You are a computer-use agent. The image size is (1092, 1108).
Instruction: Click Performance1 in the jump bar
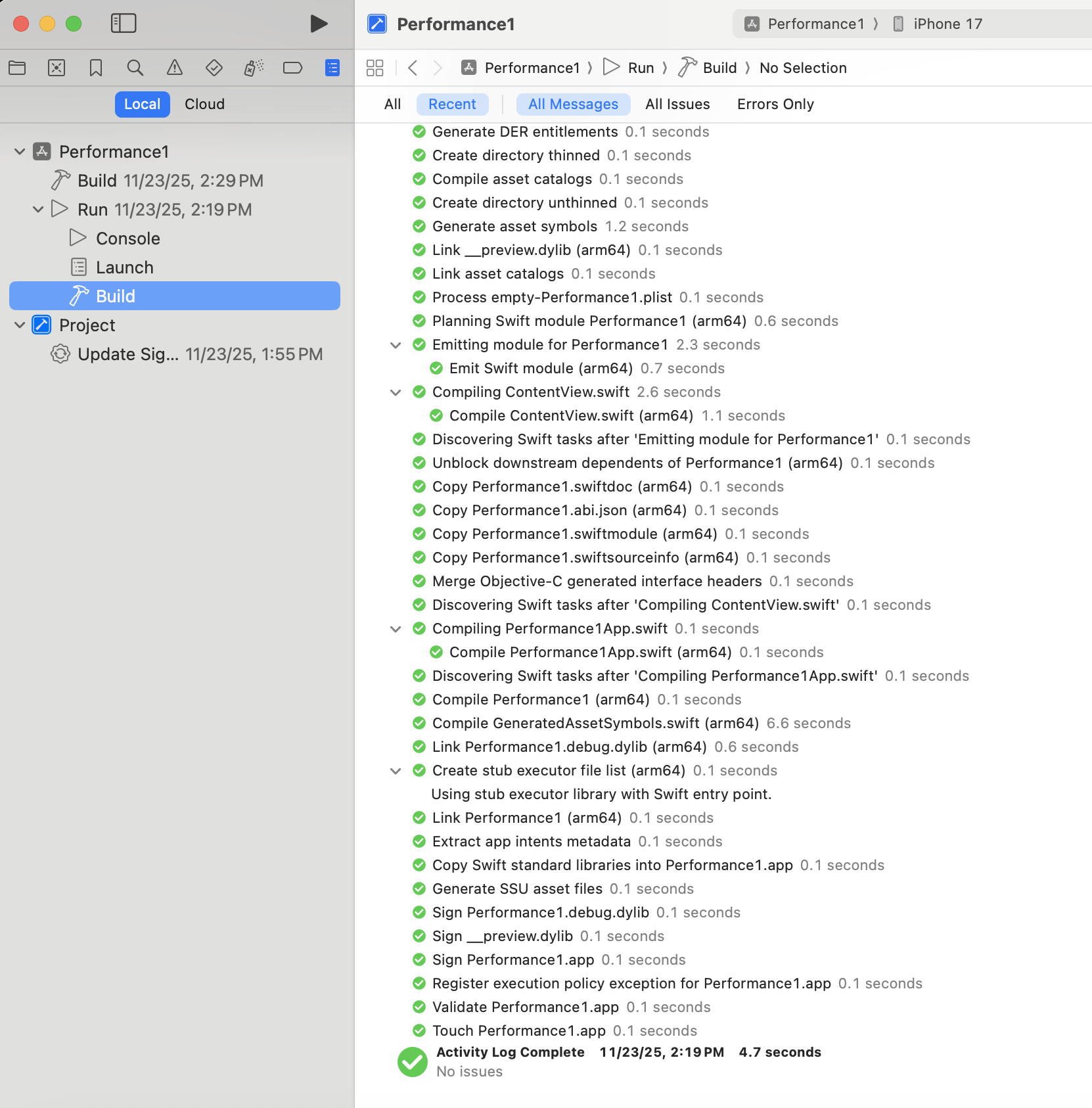522,68
